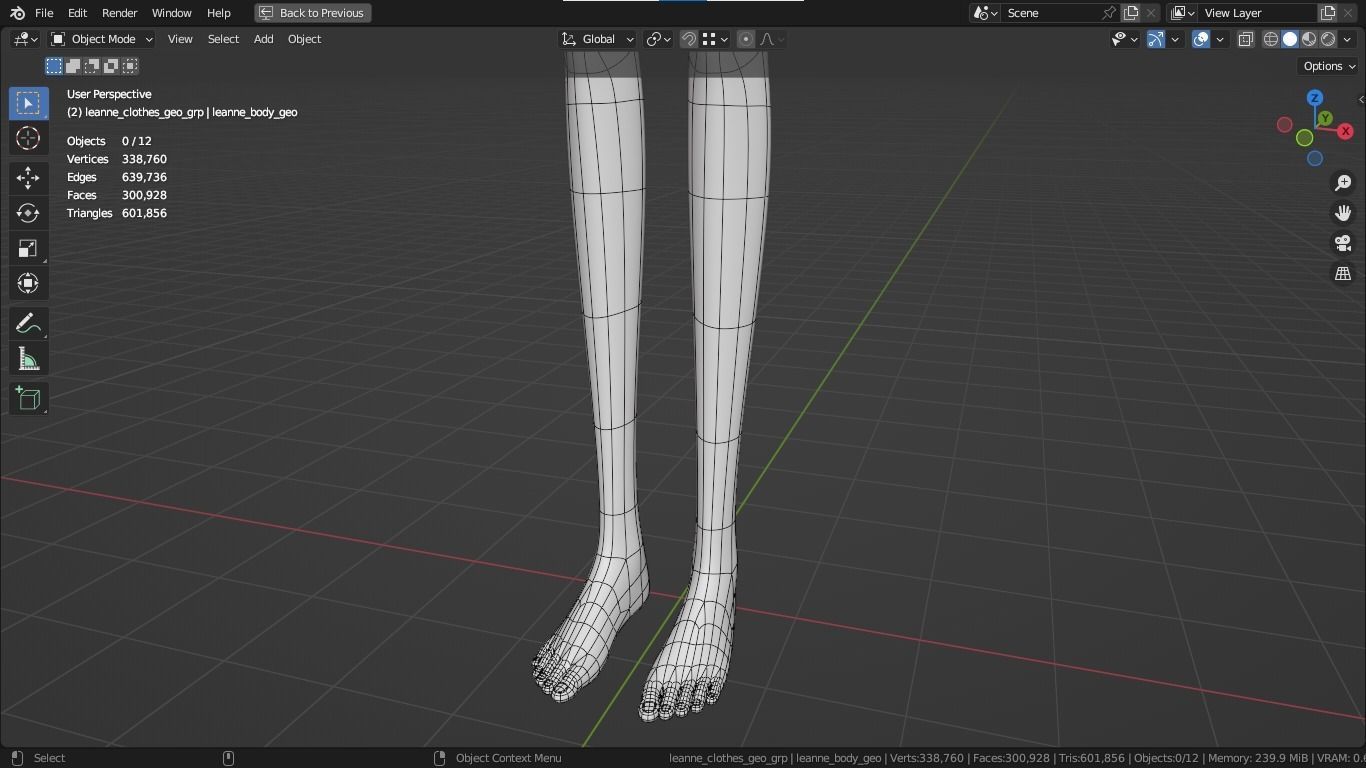Open the snapping options dropdown
This screenshot has width=1366, height=768.
click(x=714, y=39)
